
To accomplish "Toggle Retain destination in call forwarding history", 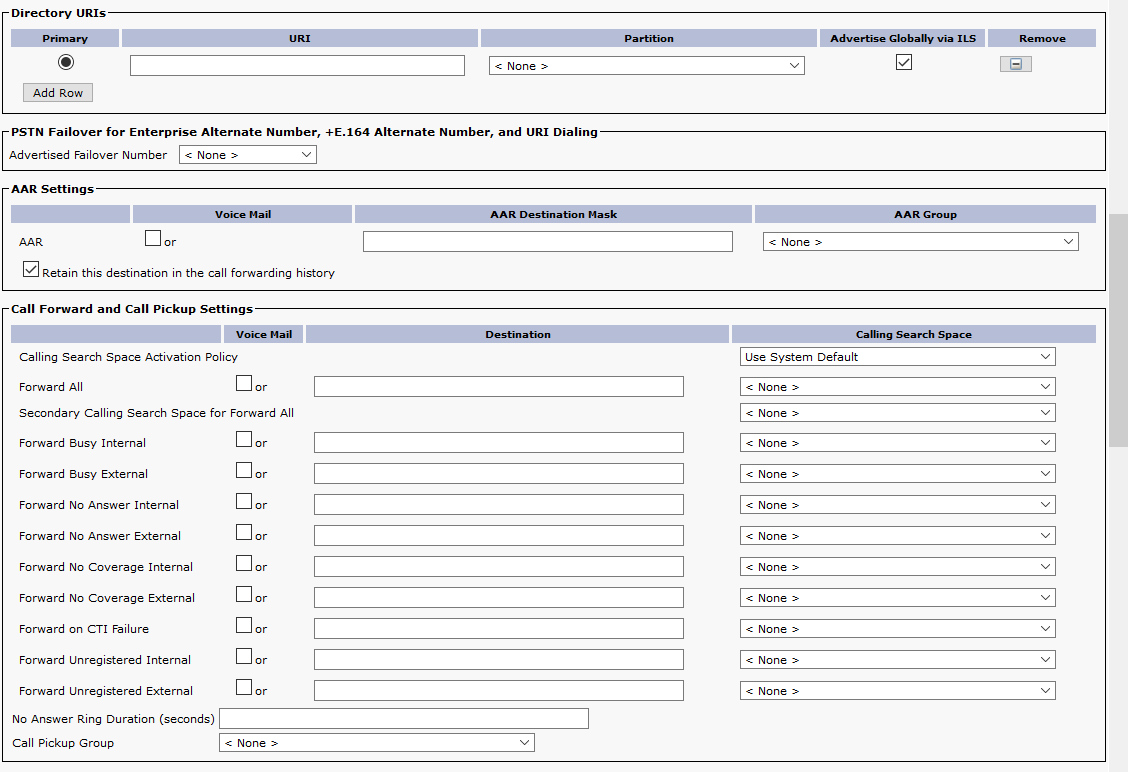I will tap(31, 270).
